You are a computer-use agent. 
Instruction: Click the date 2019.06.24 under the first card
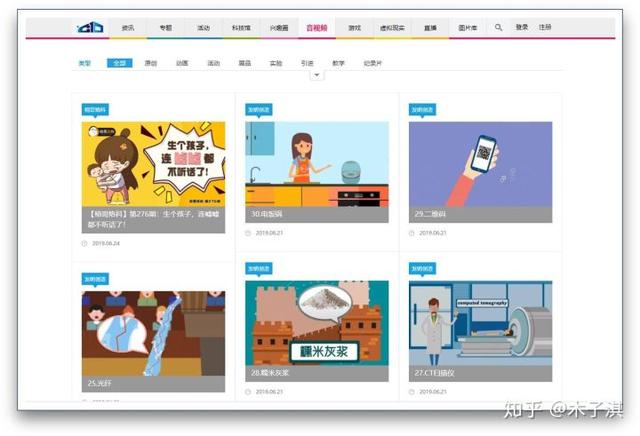click(x=106, y=243)
